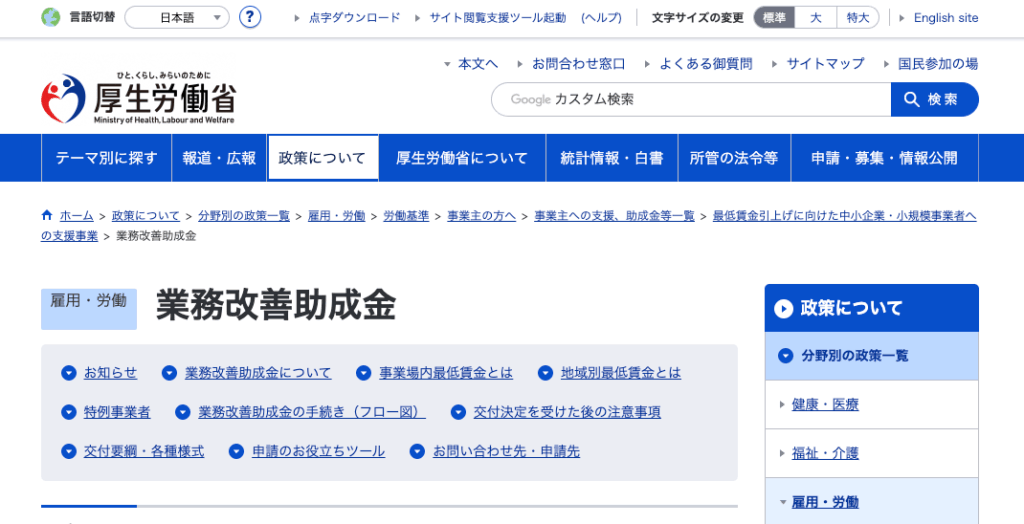Screen dimensions: 1024x524
Task: Set text size to 大
Action: [x=816, y=18]
